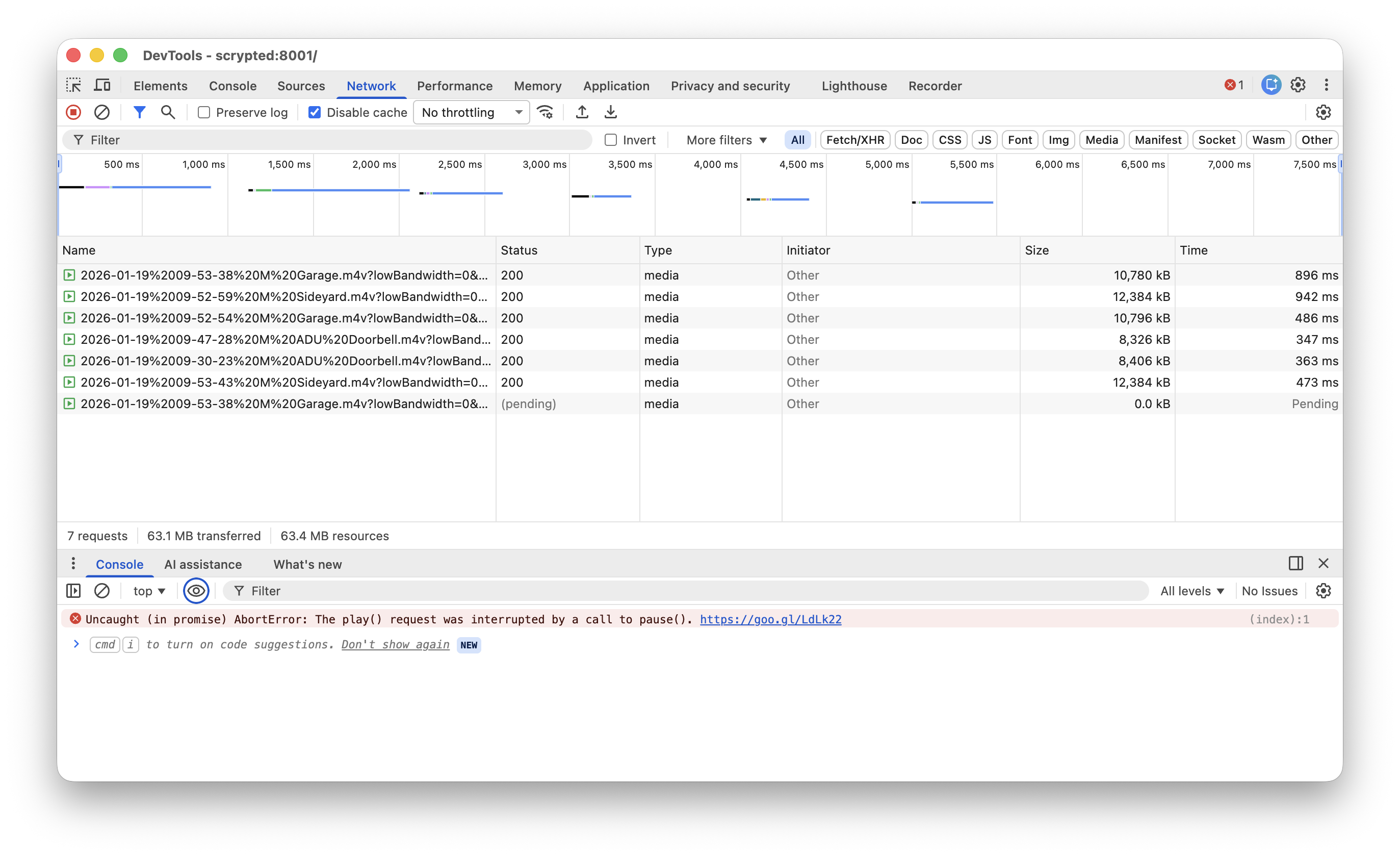Screen dimensions: 1400x857
Task: Clear the network log
Action: point(101,112)
